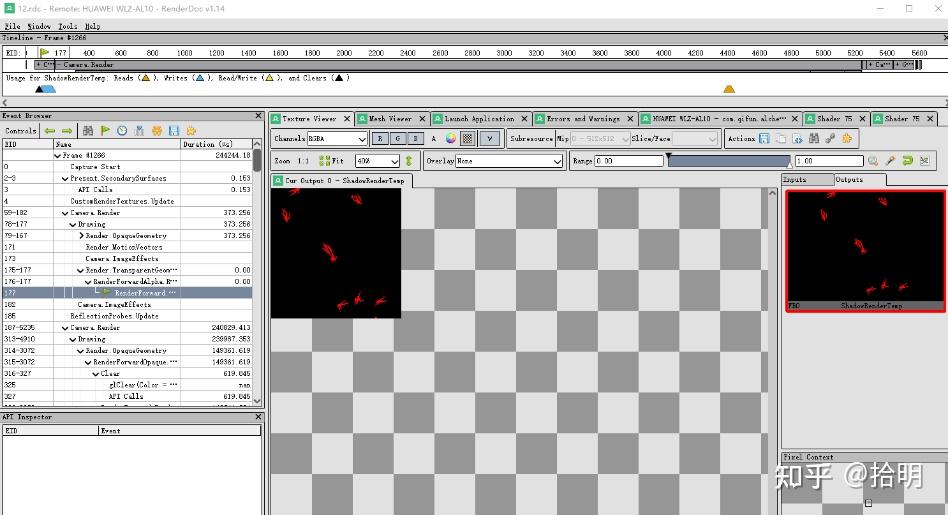Click the range slider bar

tap(727, 160)
